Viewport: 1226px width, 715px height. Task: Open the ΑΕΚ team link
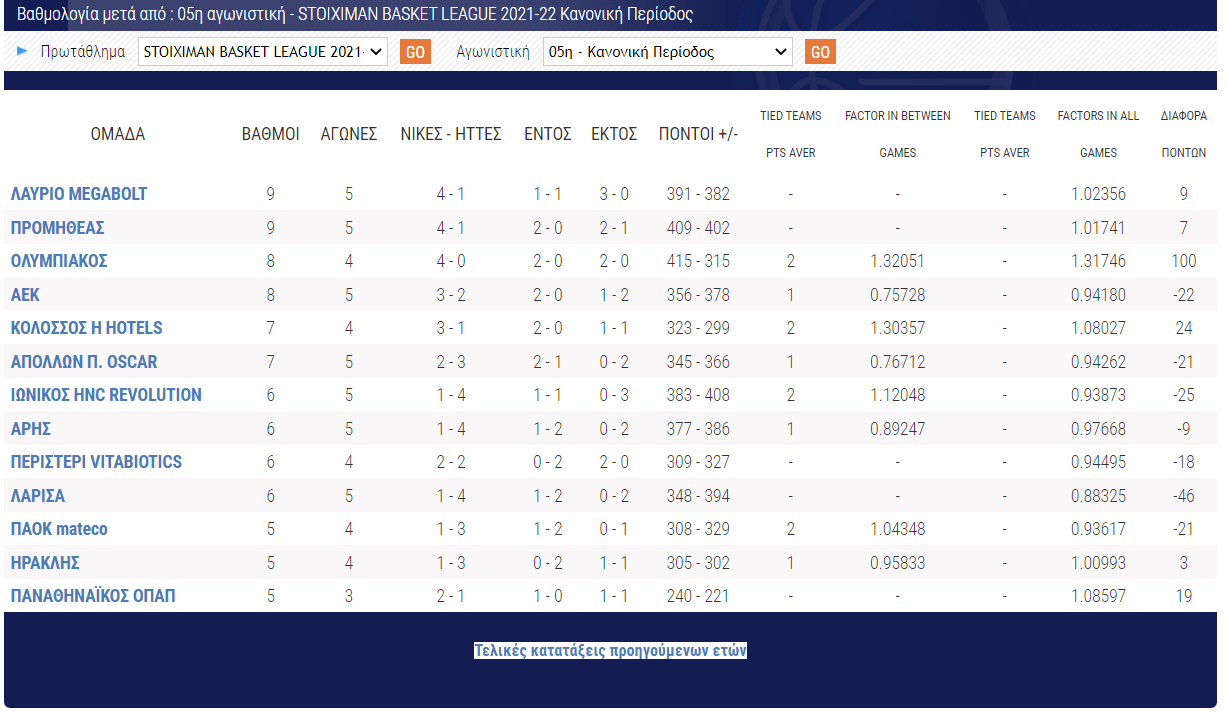[25, 295]
